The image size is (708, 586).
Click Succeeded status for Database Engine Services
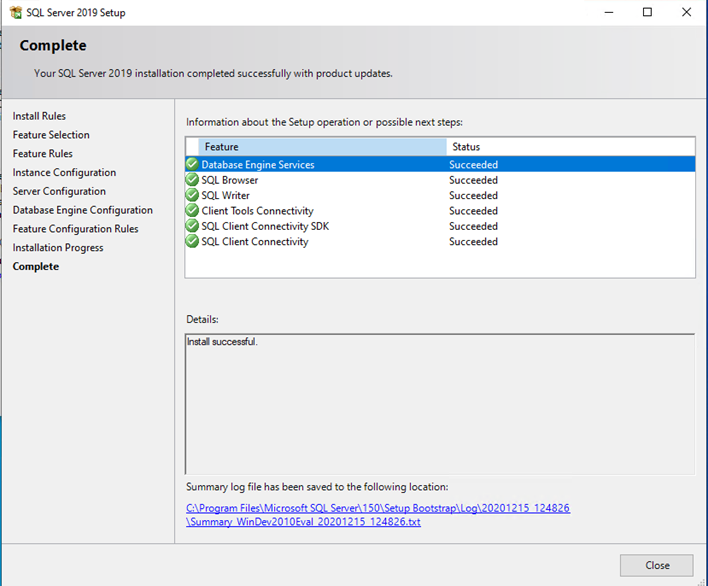point(473,165)
